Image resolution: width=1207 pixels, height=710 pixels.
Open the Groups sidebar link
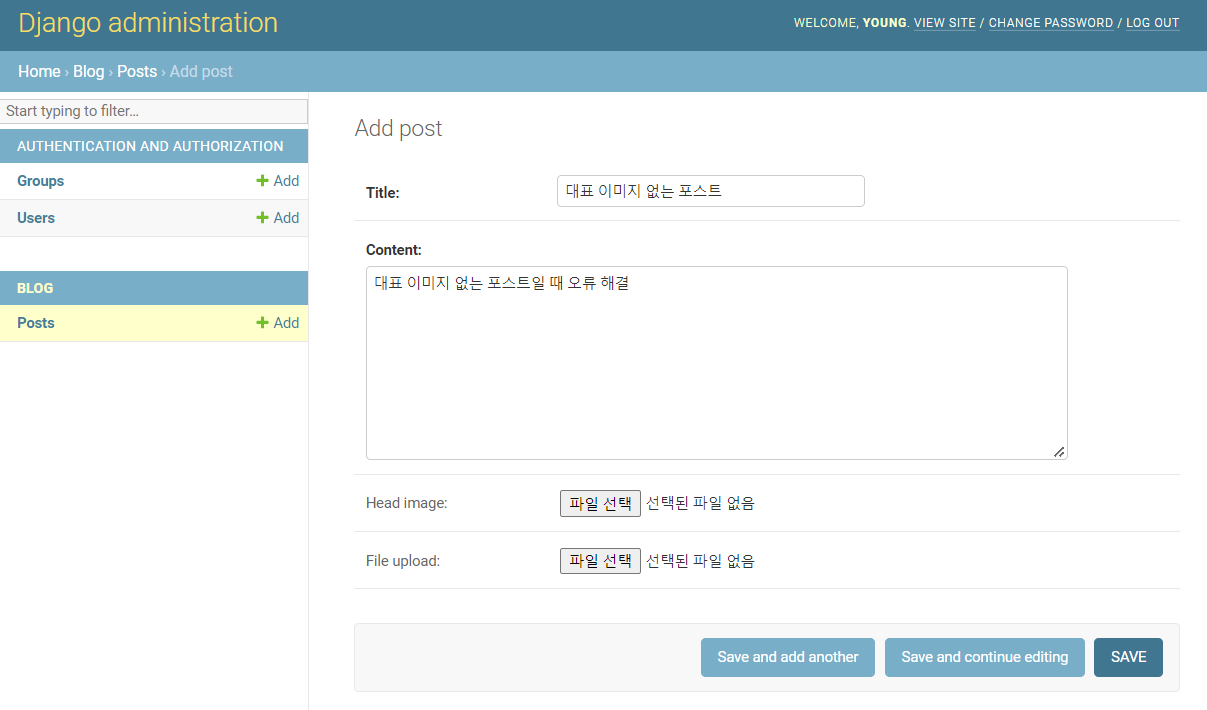coord(40,181)
